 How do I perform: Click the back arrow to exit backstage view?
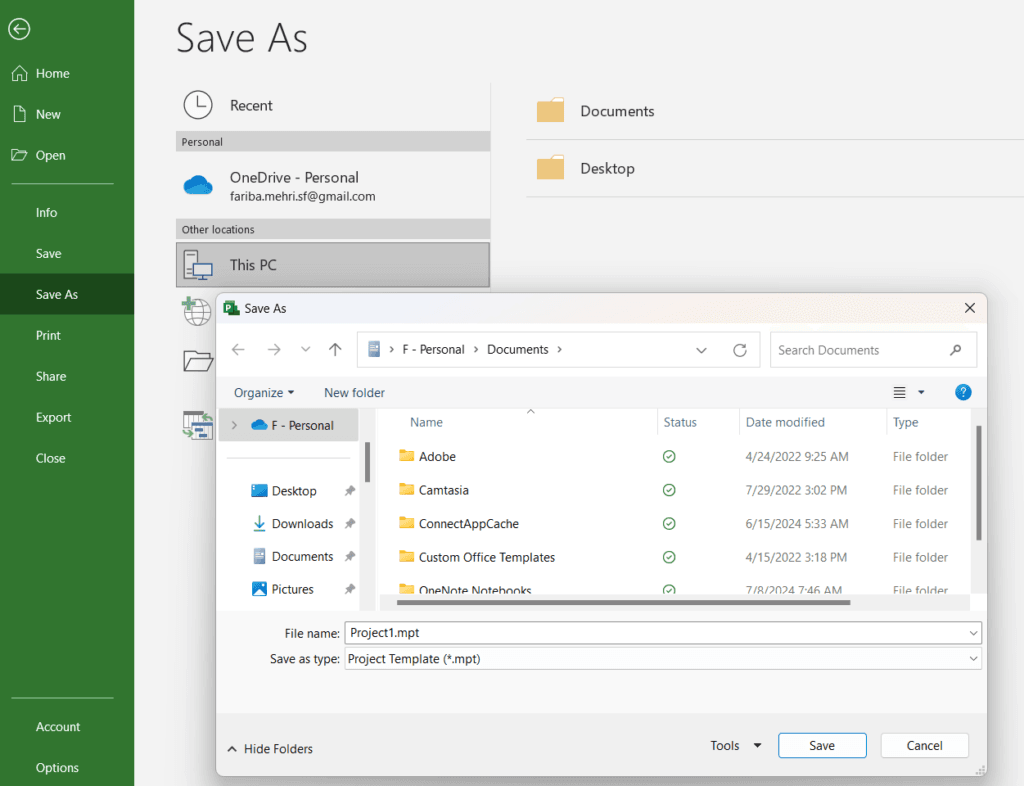(x=19, y=29)
